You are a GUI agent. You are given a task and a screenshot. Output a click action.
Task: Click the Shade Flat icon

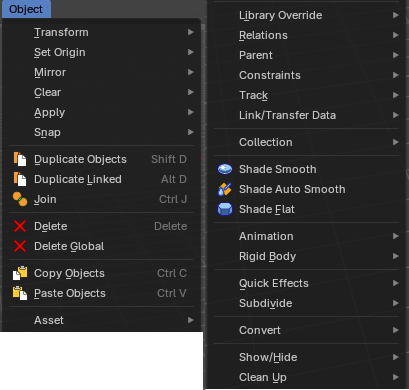pos(225,209)
